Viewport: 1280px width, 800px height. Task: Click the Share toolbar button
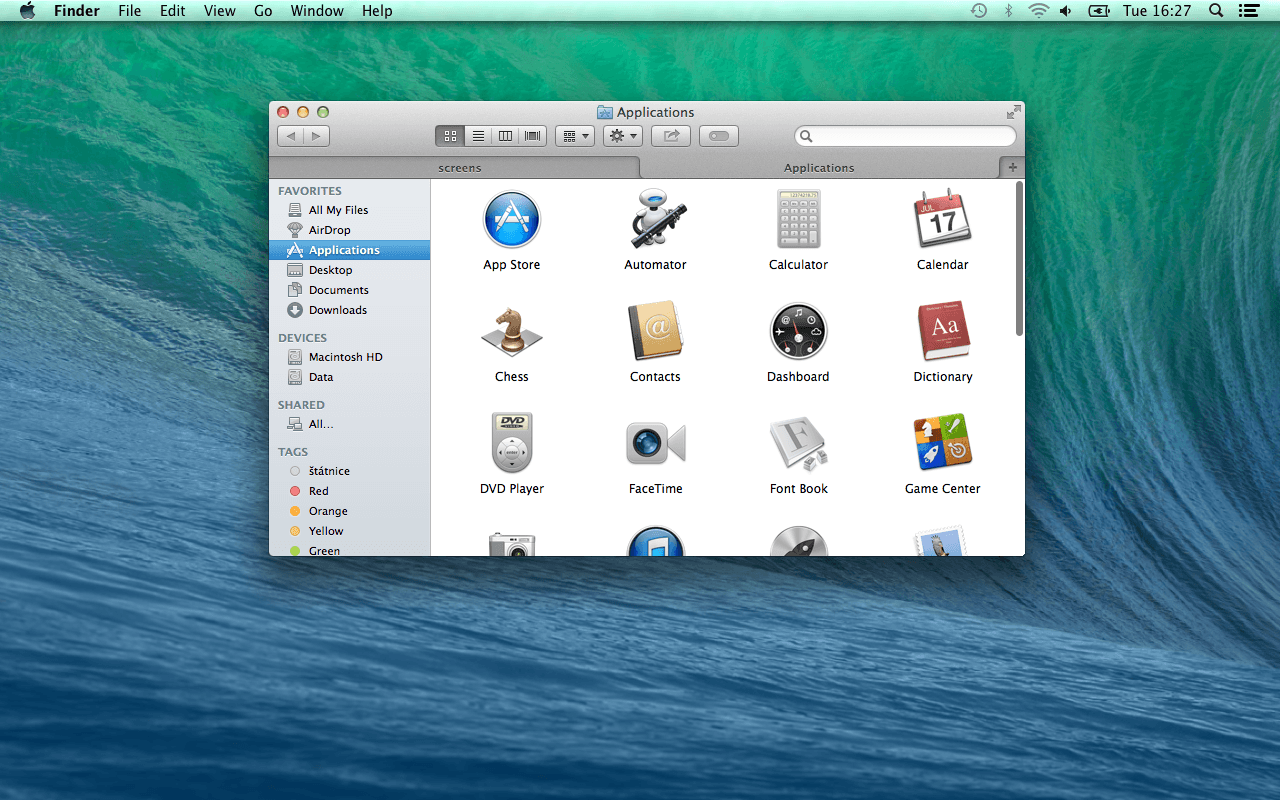point(671,136)
